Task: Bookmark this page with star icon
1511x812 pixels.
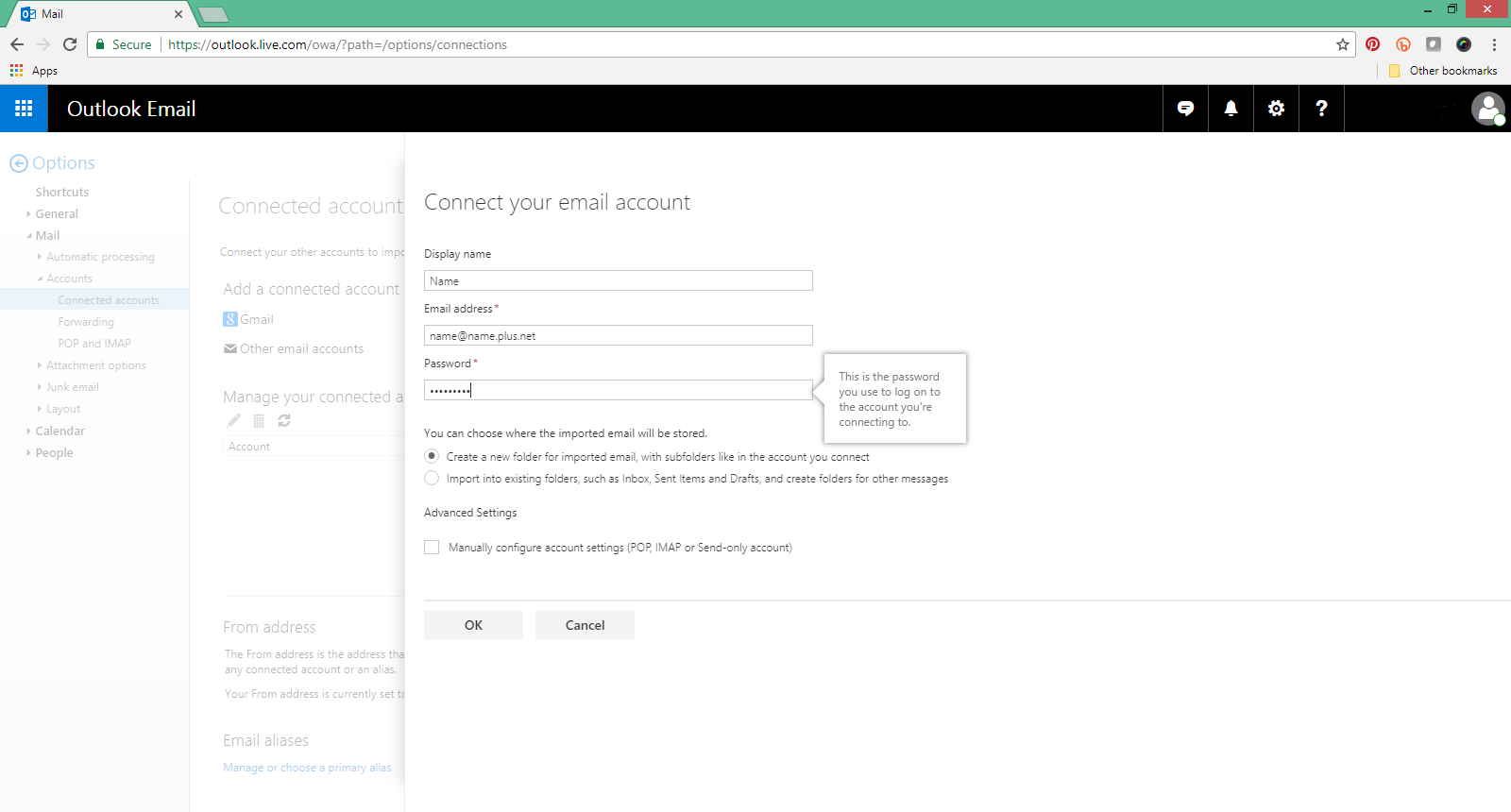Action: (1342, 44)
